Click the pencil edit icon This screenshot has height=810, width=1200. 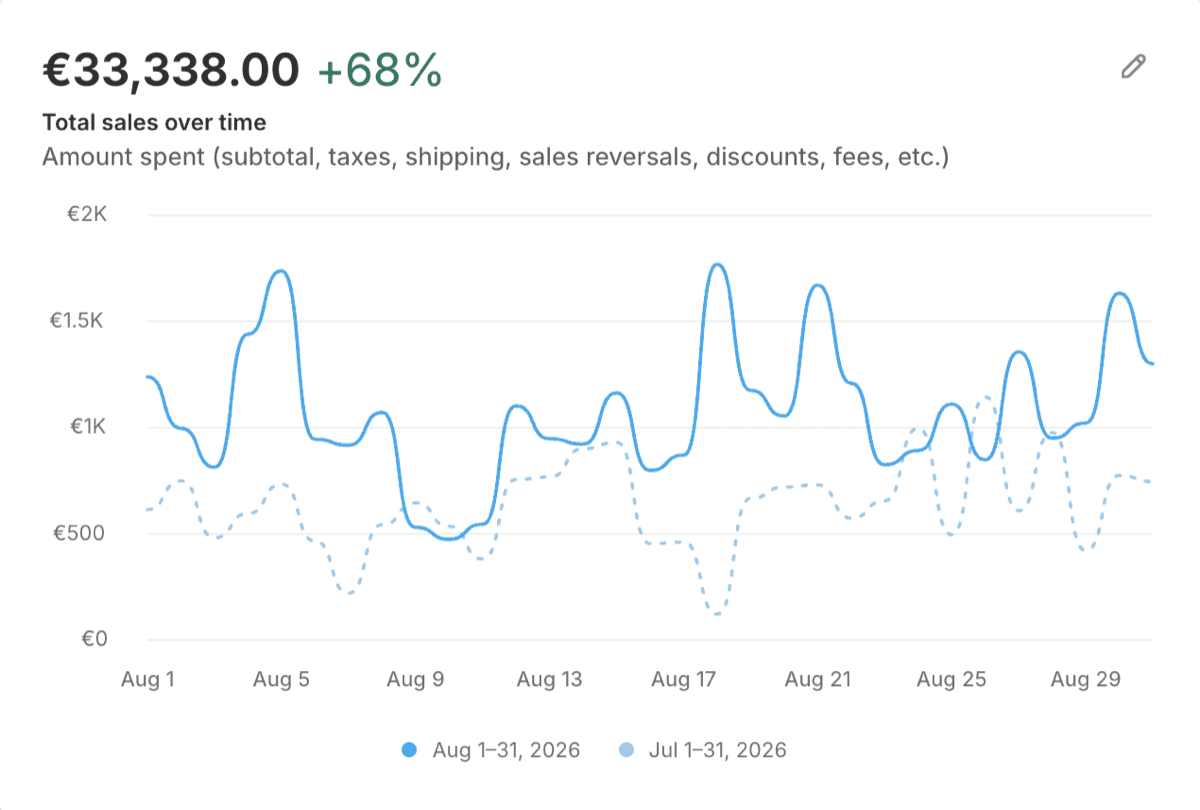(x=1133, y=67)
